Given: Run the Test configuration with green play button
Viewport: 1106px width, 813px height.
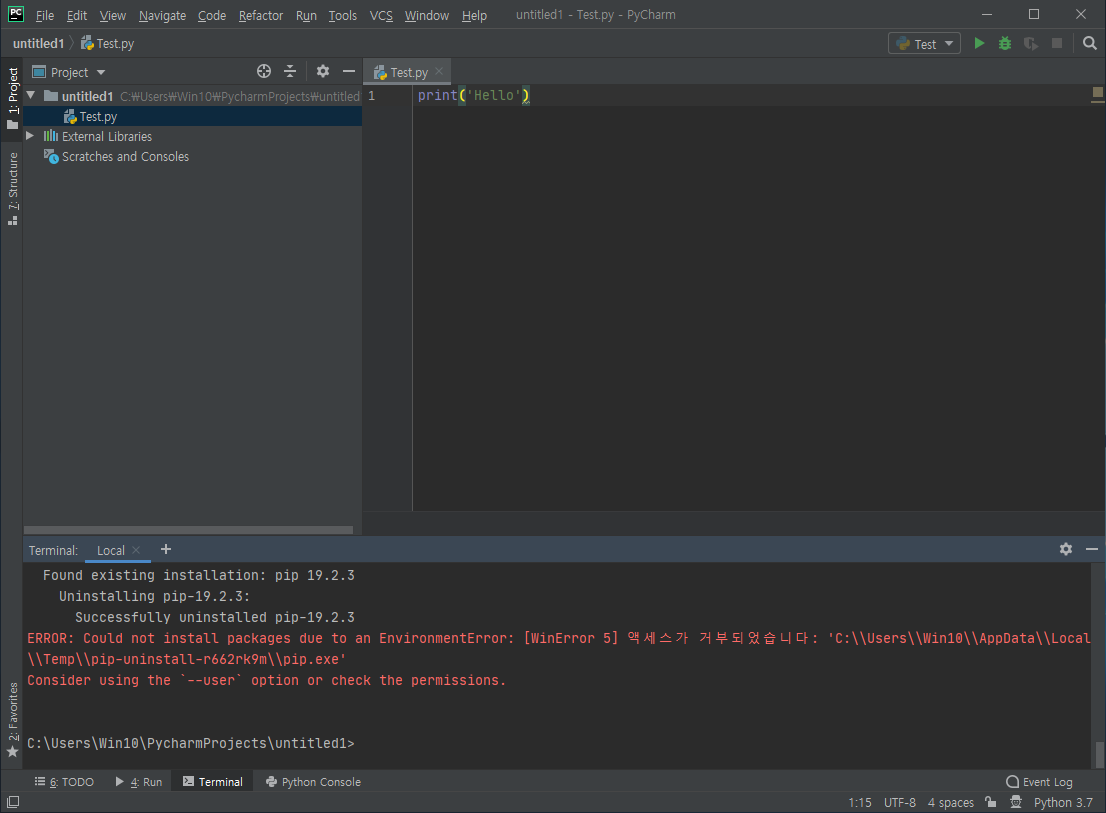Looking at the screenshot, I should point(979,44).
